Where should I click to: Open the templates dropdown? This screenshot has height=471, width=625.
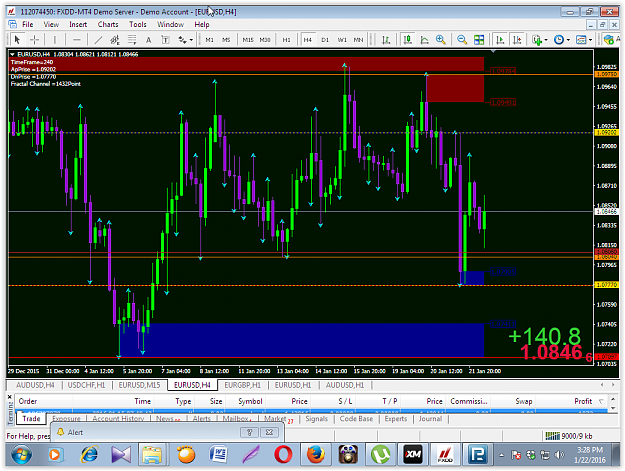coord(584,39)
